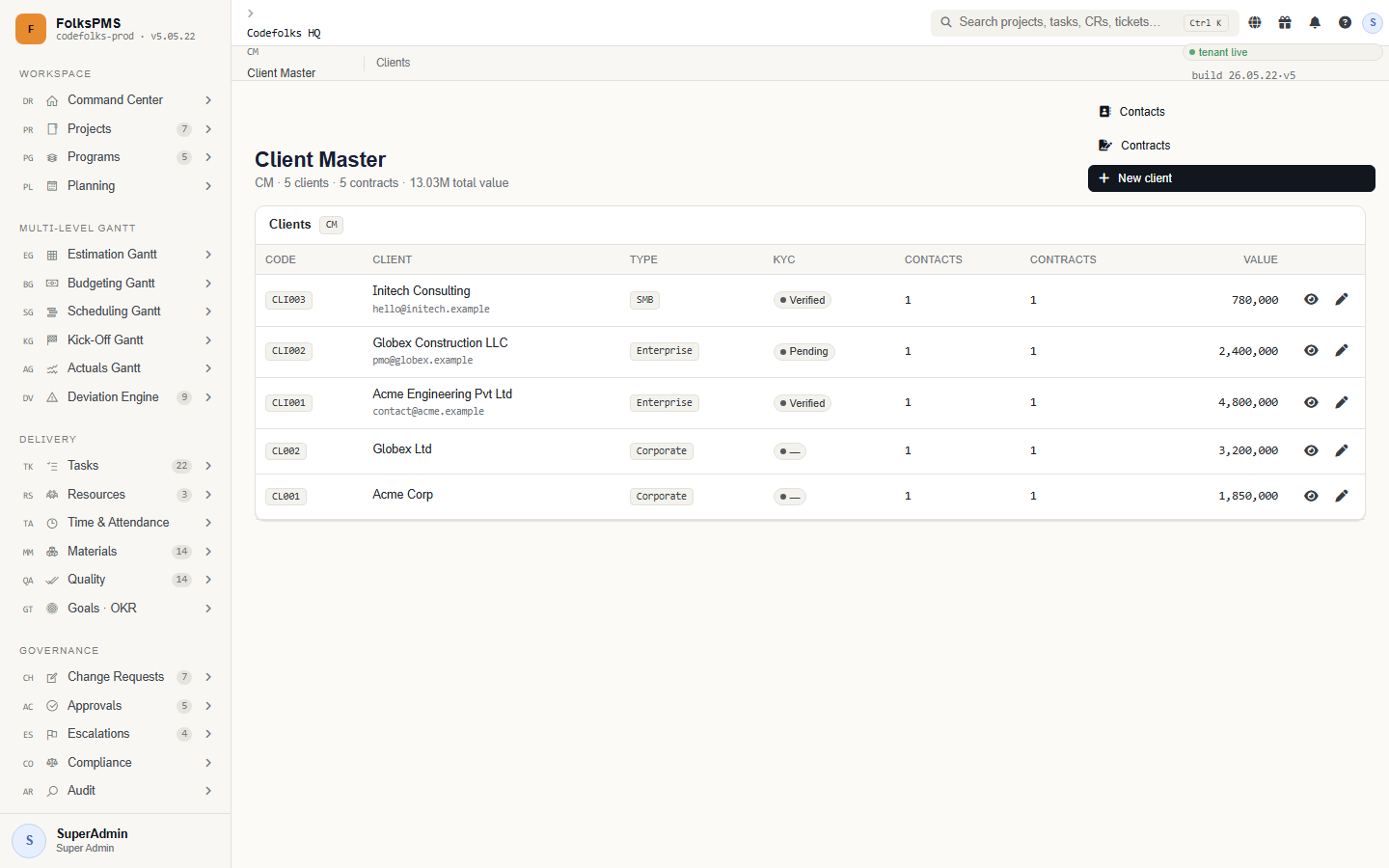The width and height of the screenshot is (1389, 868).
Task: Edit Initech Consulting with pencil icon
Action: (1342, 300)
